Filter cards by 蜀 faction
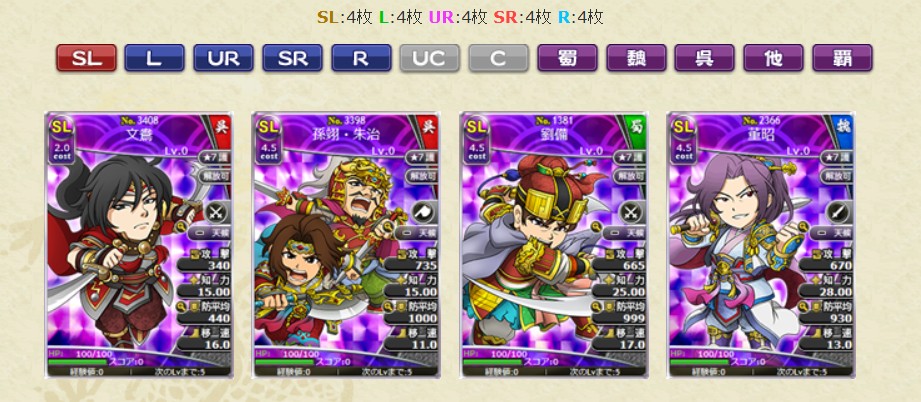The width and height of the screenshot is (921, 402). pos(567,58)
